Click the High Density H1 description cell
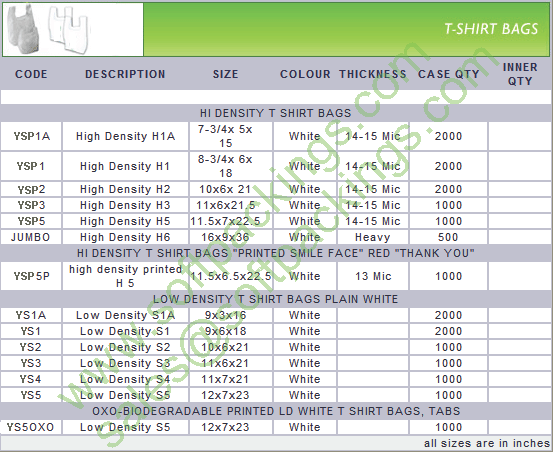 tap(125, 166)
